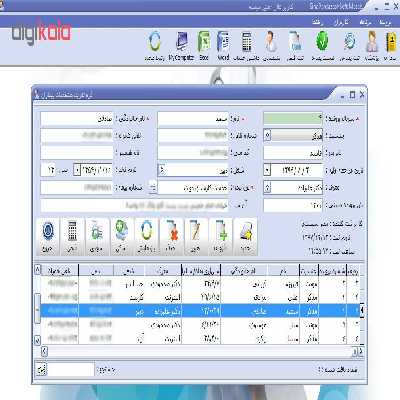Open the first visit date picker arrow
400x400 pixels.
pyautogui.click(x=267, y=170)
